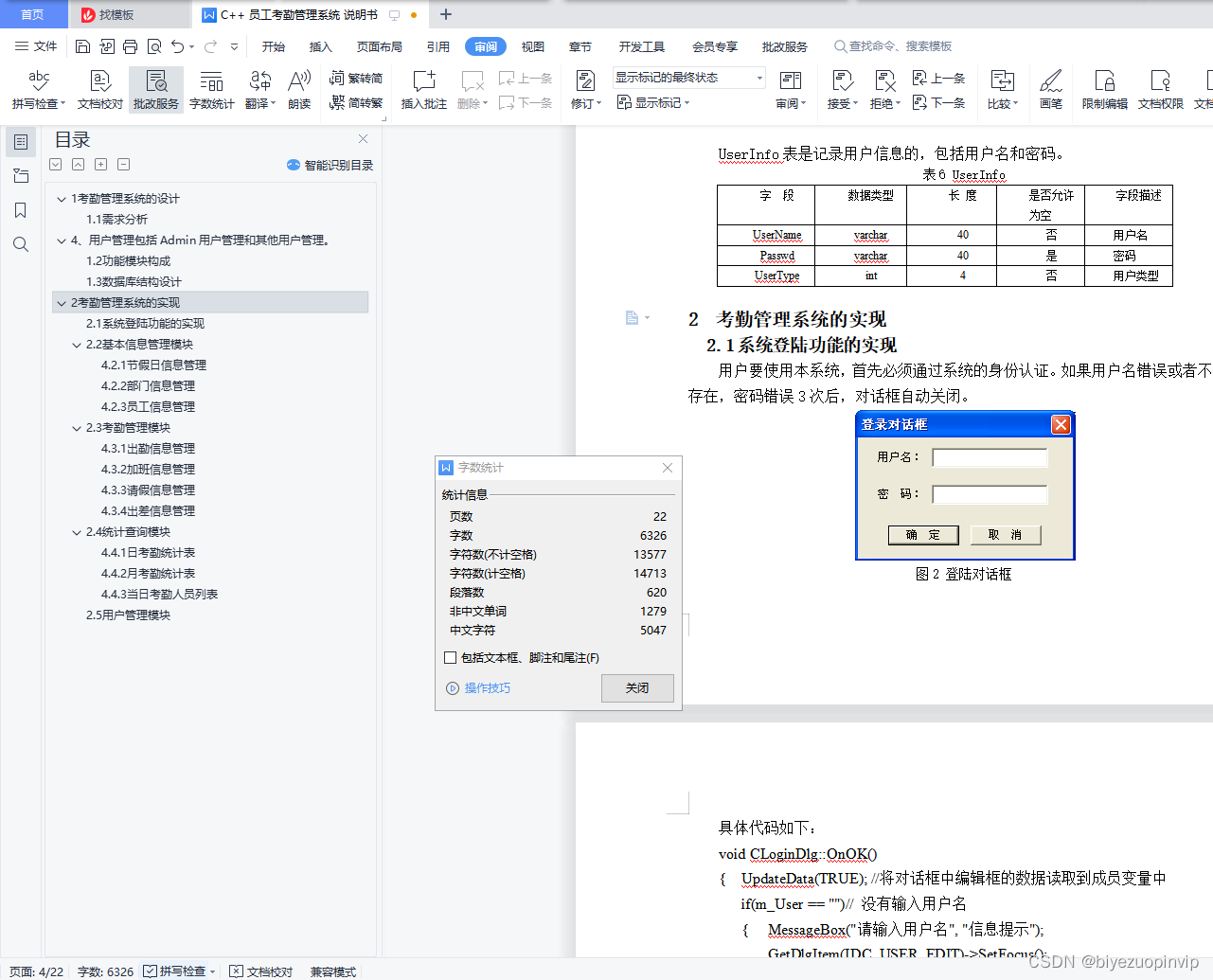Screen dimensions: 1213x980
Task: Click the undo arrow icon
Action: 177,46
